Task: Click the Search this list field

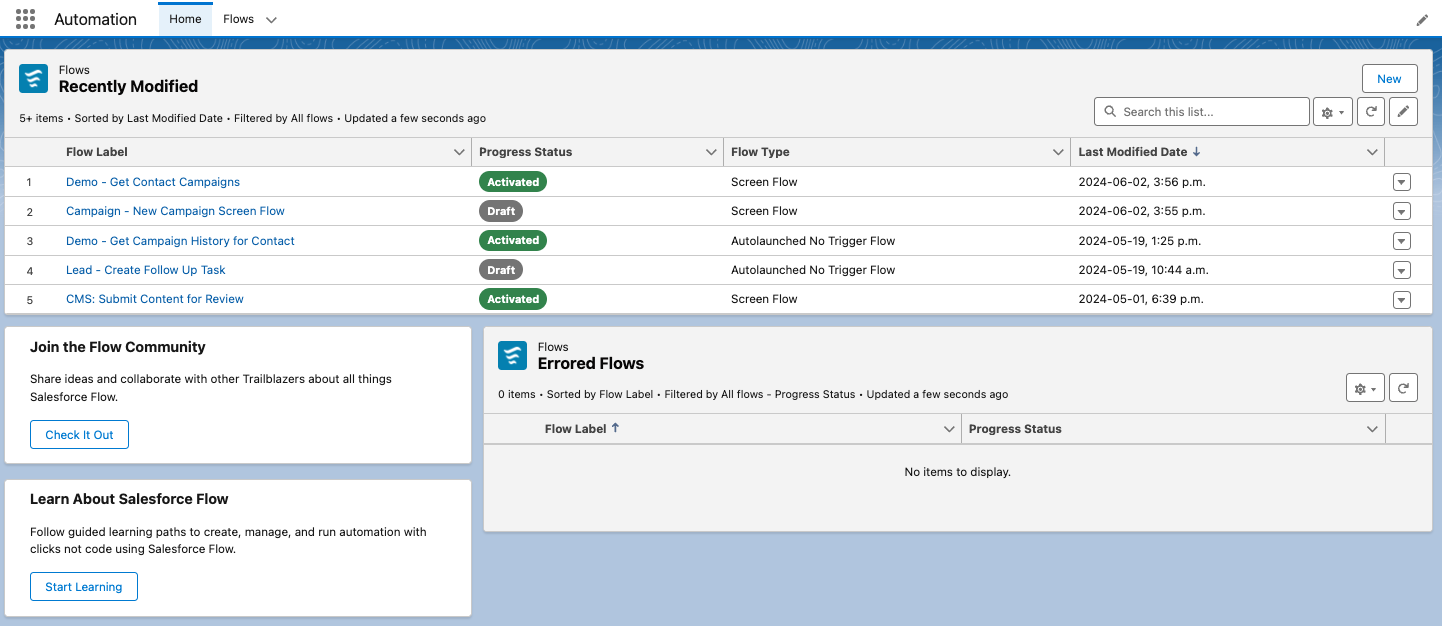Action: 1201,112
